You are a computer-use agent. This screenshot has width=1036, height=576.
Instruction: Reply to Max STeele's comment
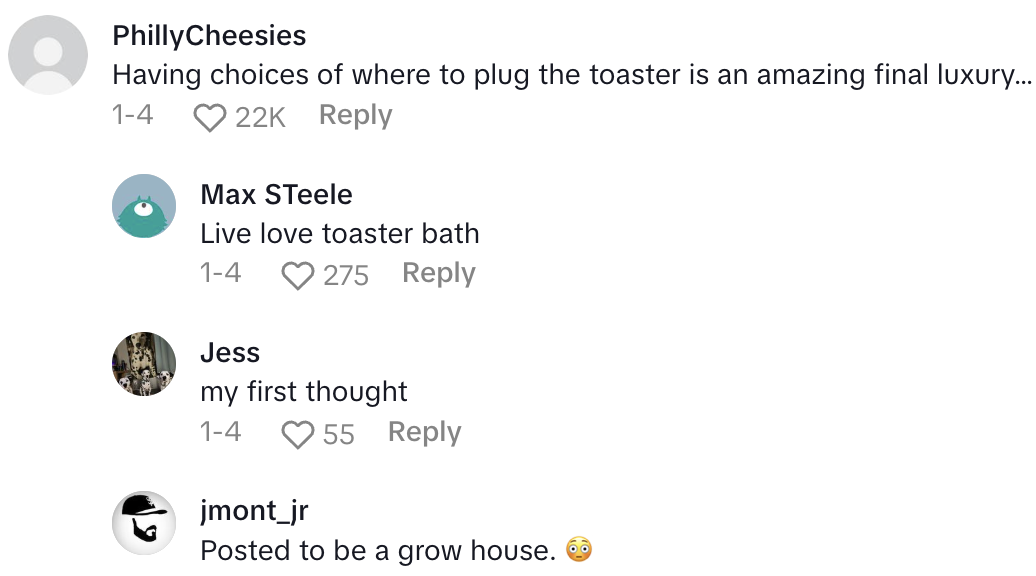(x=438, y=273)
